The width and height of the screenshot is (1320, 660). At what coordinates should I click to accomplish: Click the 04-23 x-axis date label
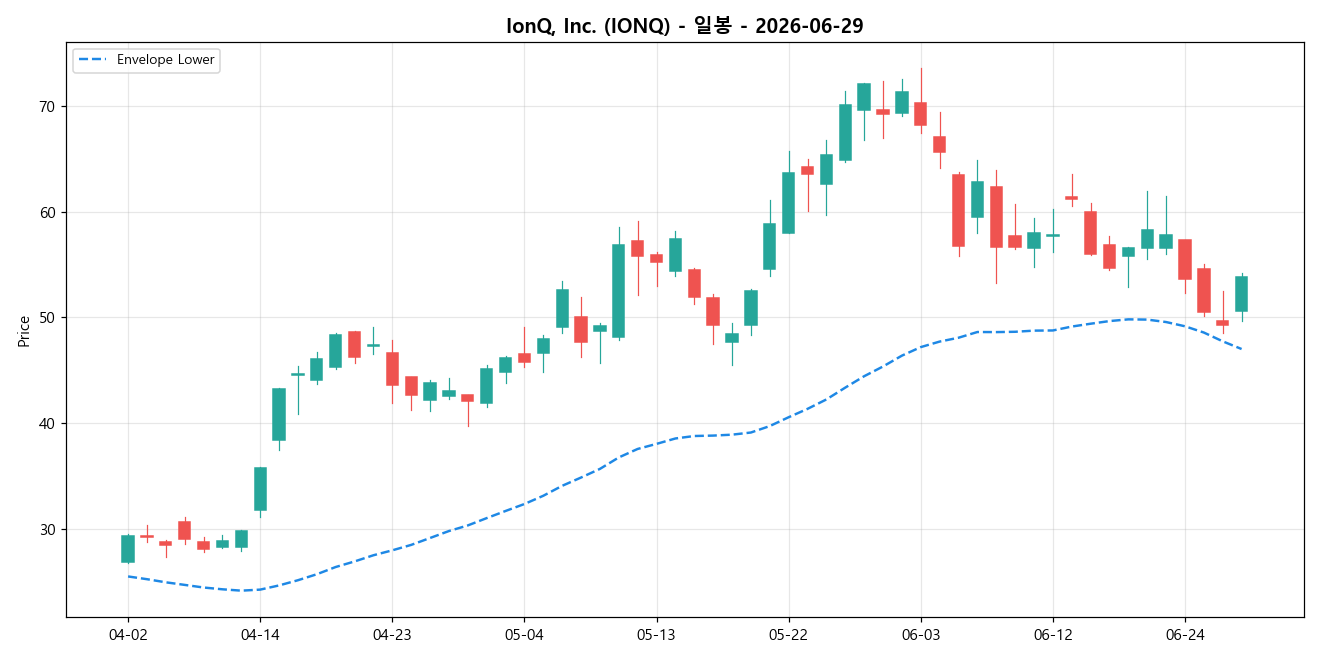click(391, 634)
